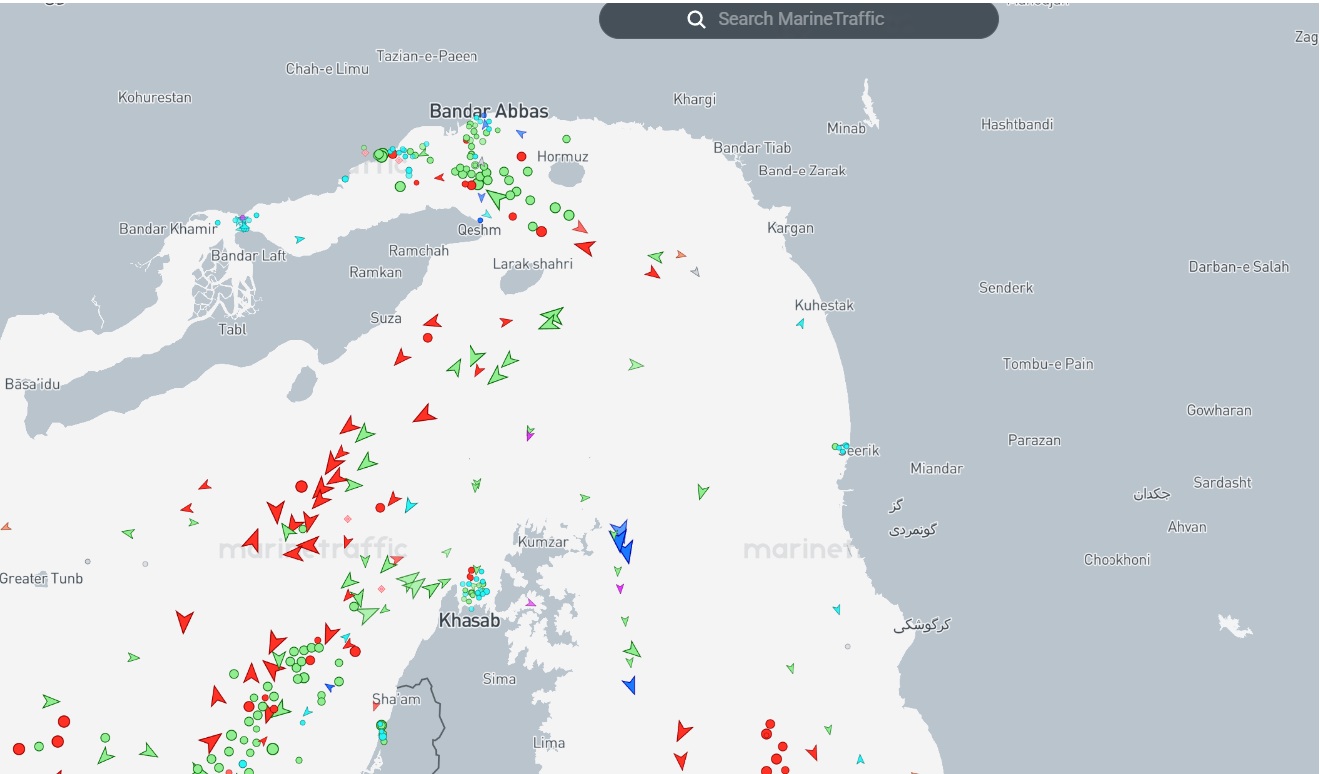The width and height of the screenshot is (1320, 774).
Task: Click the magnifying glass search icon
Action: click(x=696, y=19)
